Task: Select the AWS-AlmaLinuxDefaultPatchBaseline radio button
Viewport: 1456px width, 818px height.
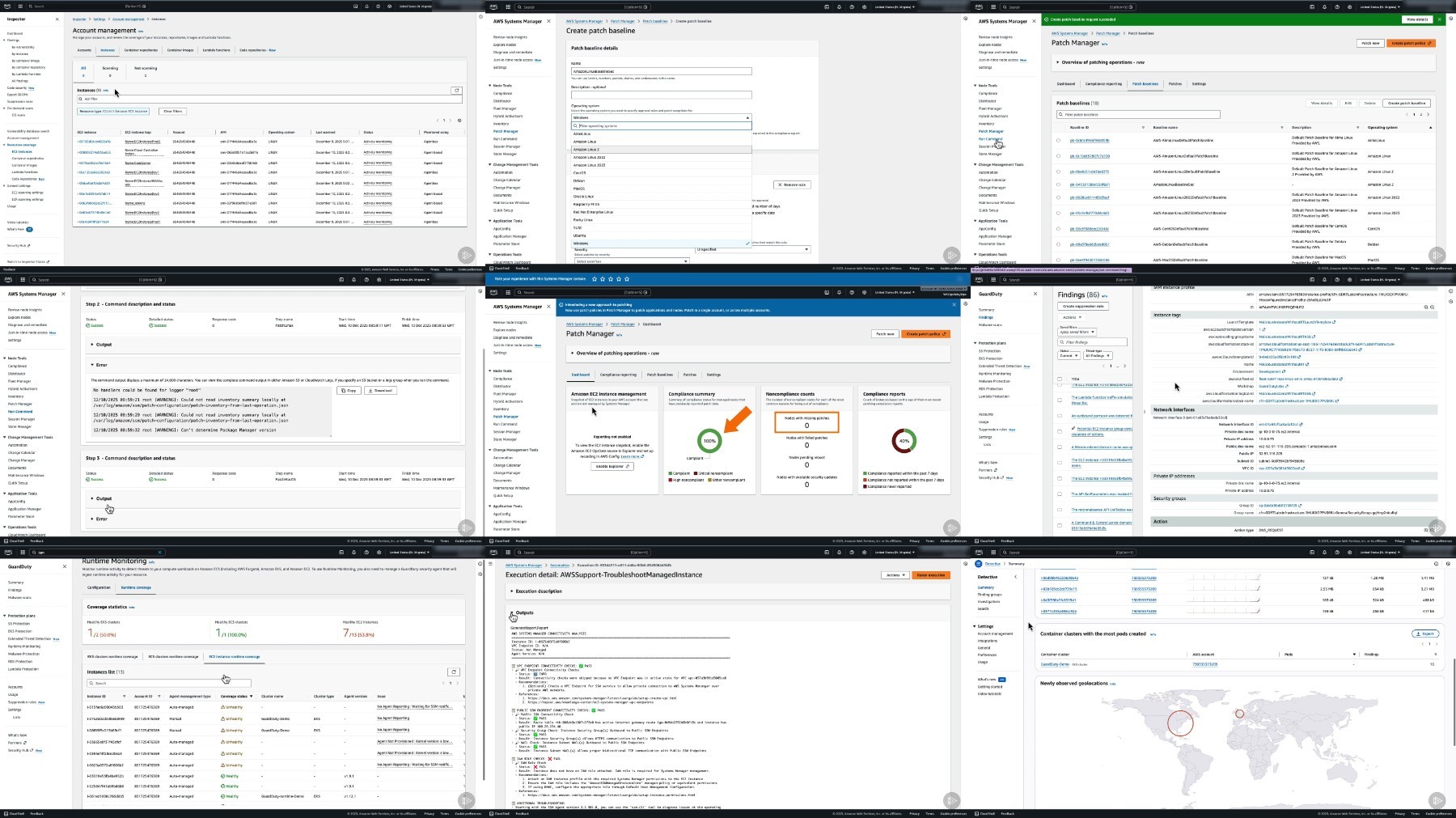Action: [1059, 140]
